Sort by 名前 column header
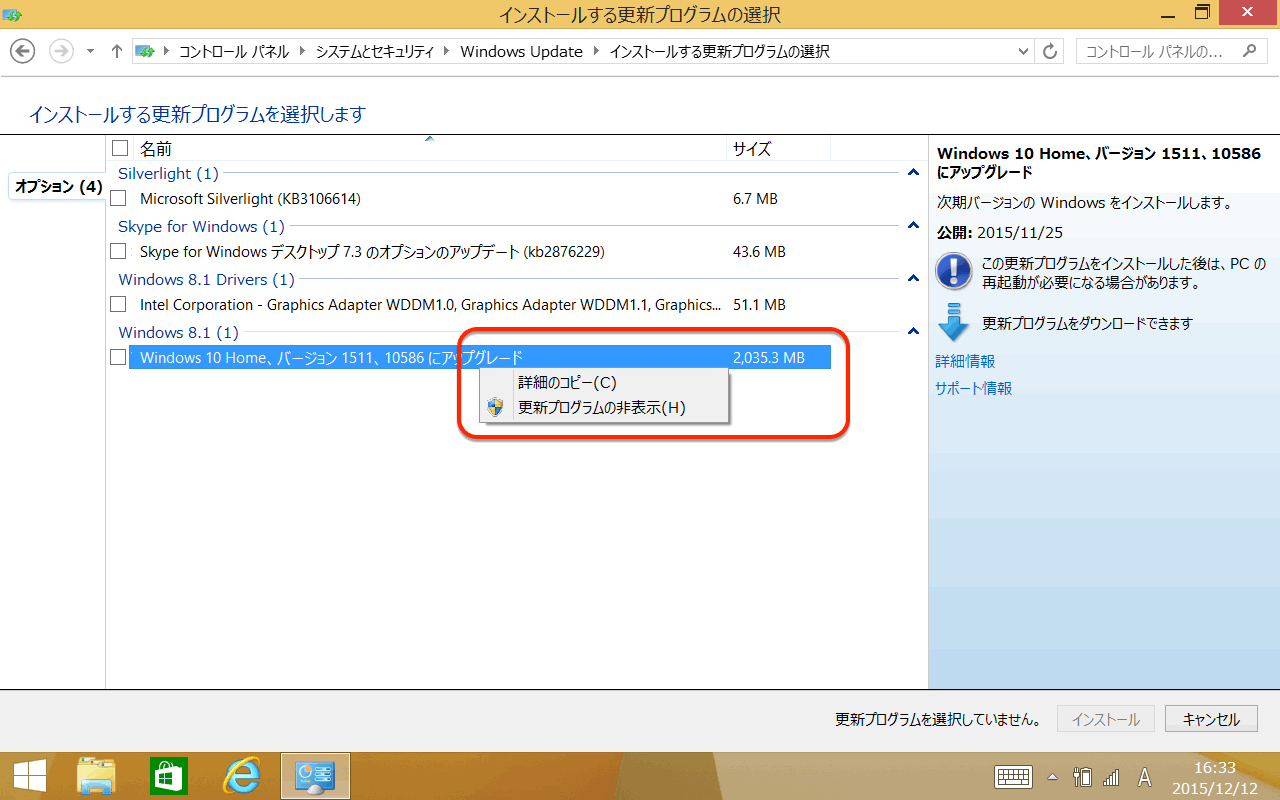 (156, 149)
